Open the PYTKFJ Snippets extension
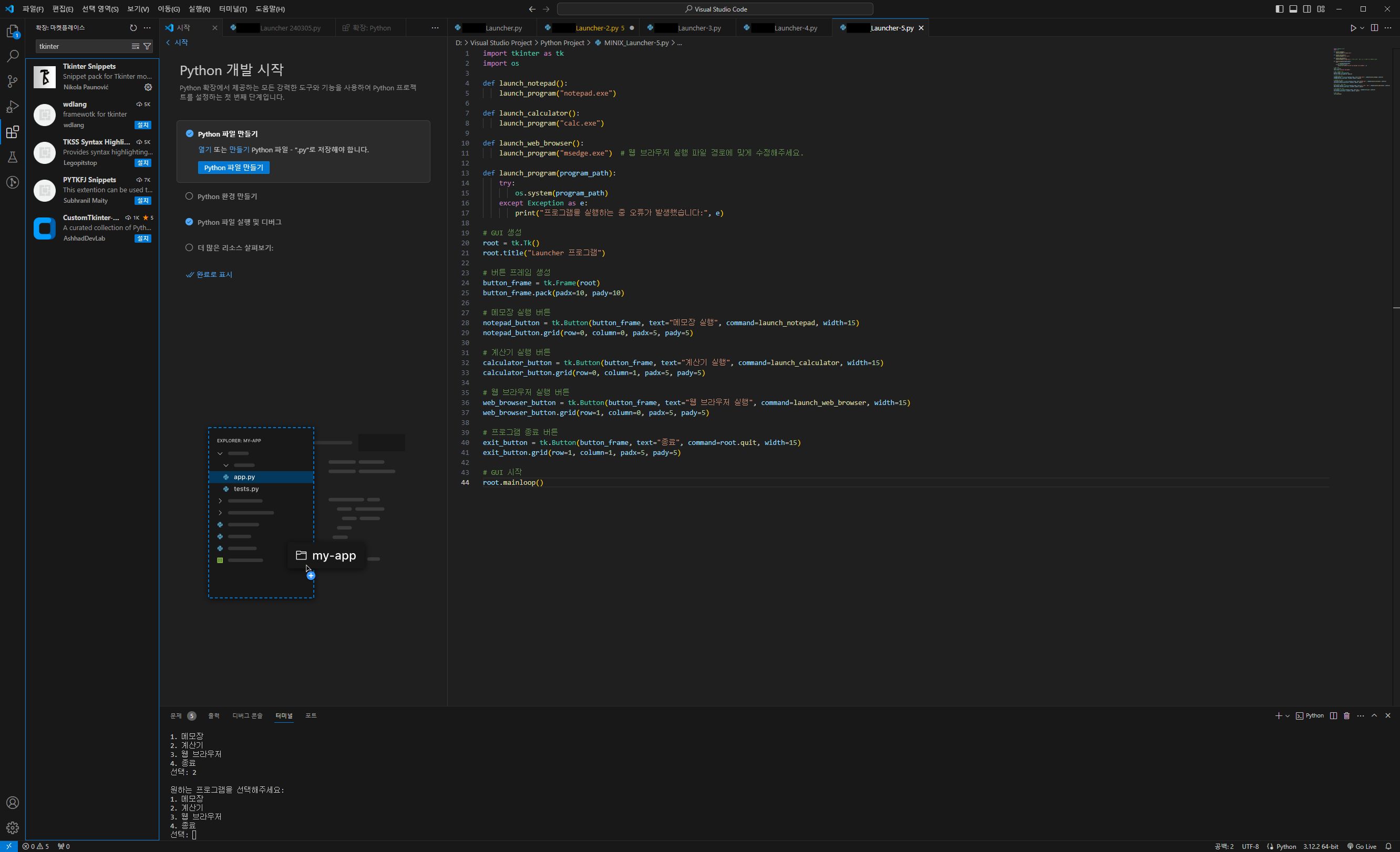Screen dimensions: 1400x852 coord(92,190)
